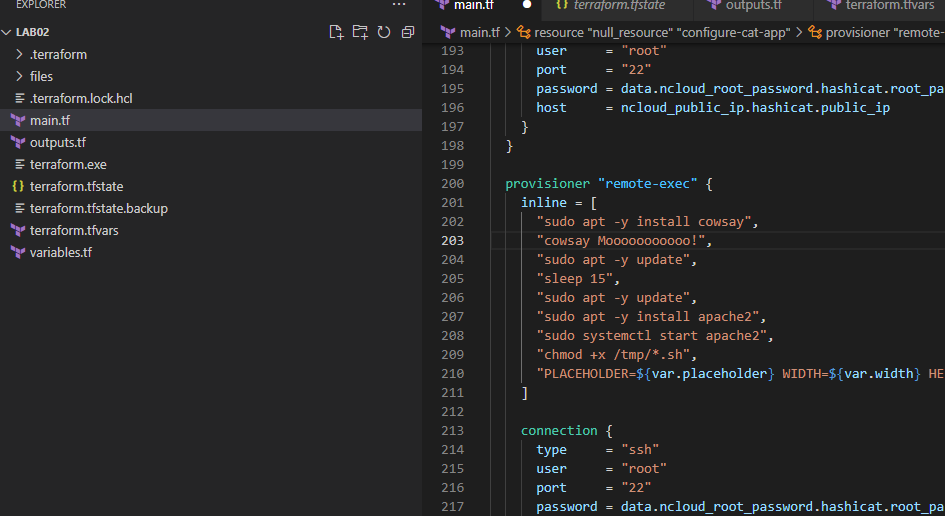Open the terraform.tfvars editor tab
This screenshot has height=516, width=945.
coord(881,5)
